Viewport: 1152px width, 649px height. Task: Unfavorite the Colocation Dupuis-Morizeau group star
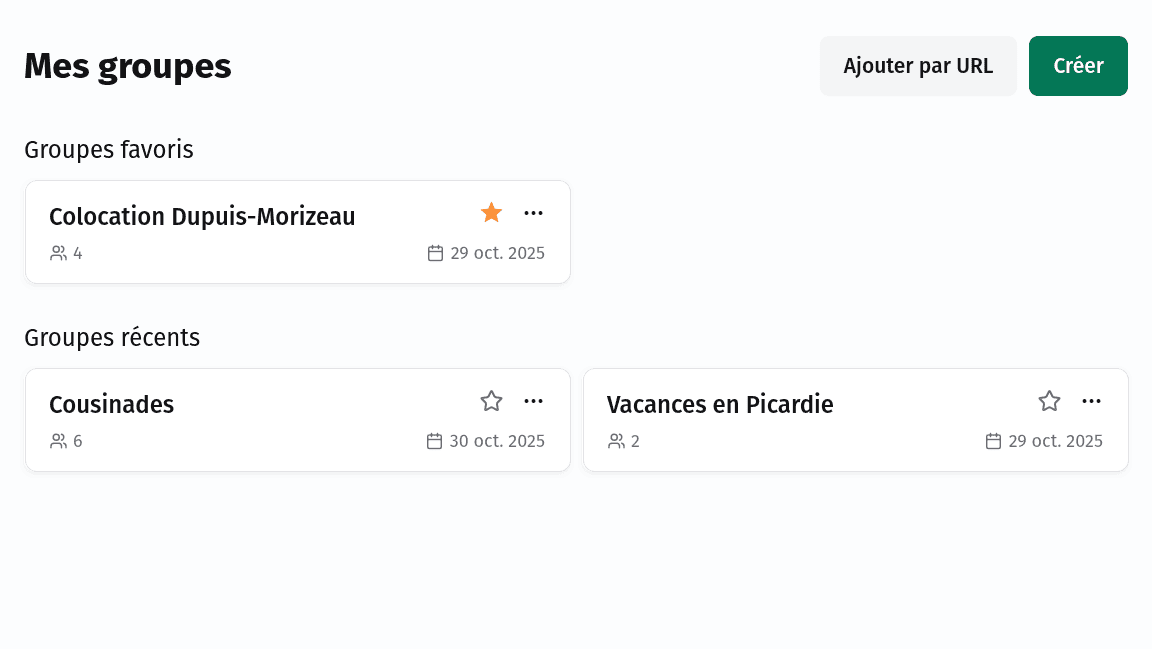pyautogui.click(x=491, y=213)
